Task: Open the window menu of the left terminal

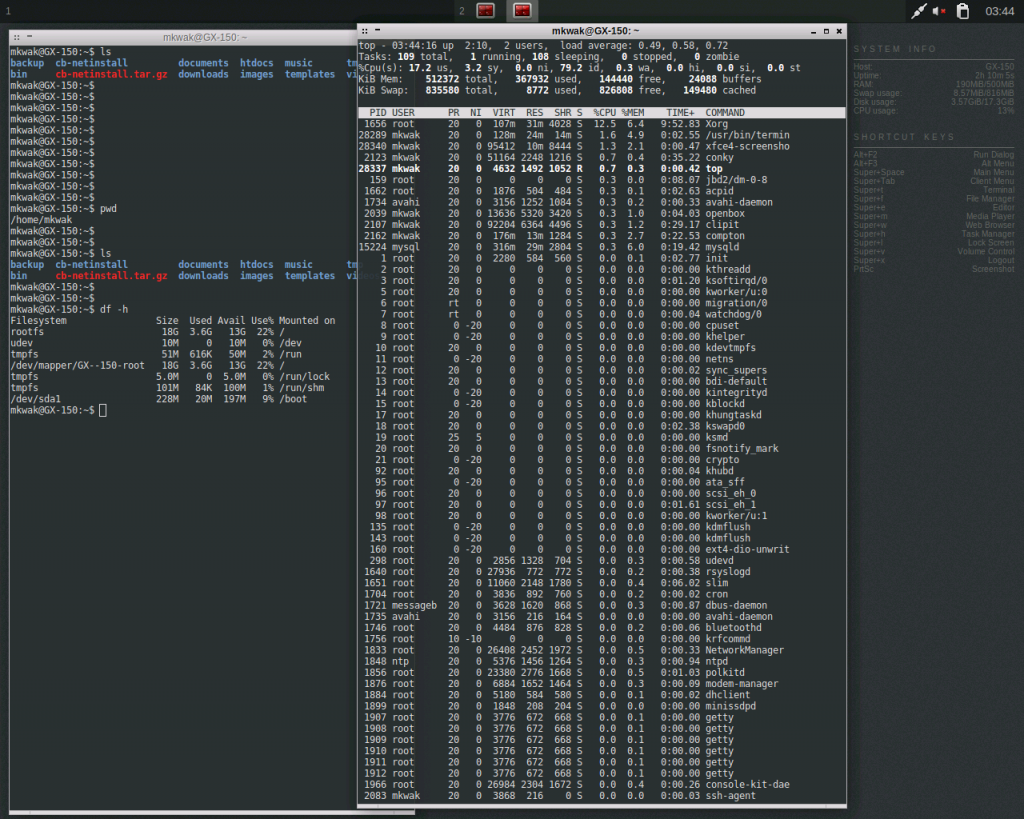Action: pyautogui.click(x=17, y=37)
